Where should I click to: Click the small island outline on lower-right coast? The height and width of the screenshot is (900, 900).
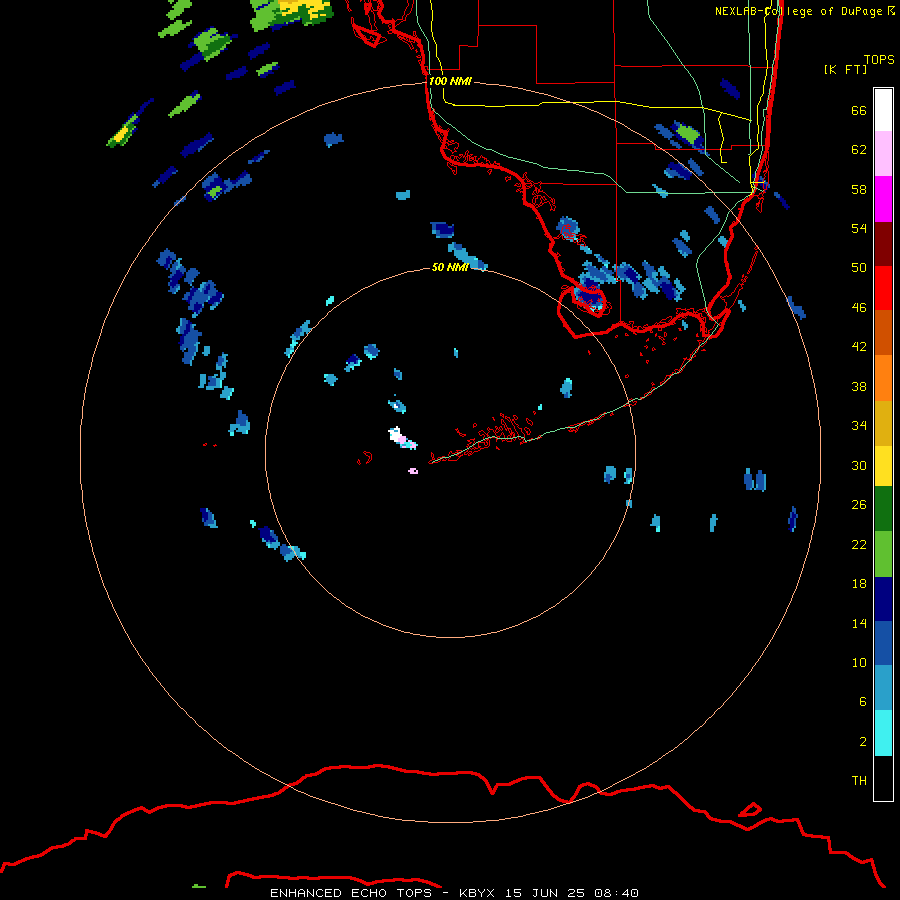[x=750, y=810]
